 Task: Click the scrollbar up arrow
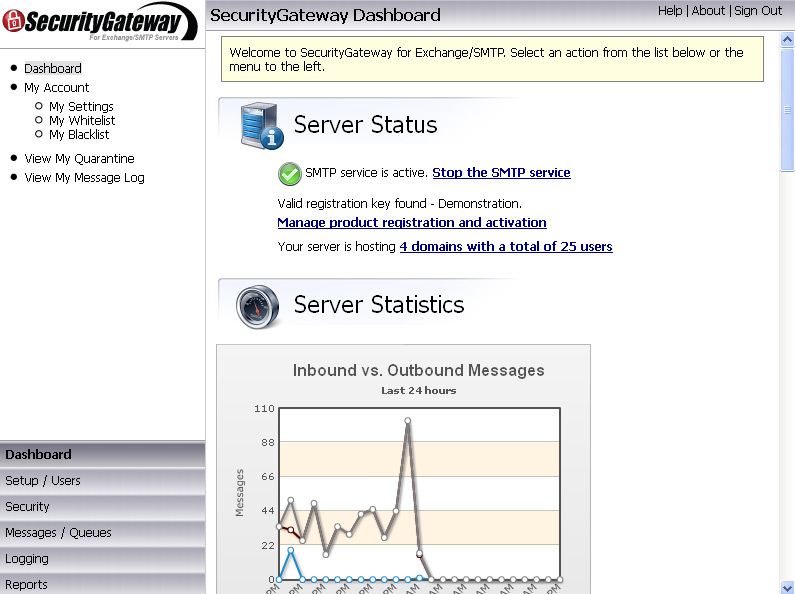(787, 40)
